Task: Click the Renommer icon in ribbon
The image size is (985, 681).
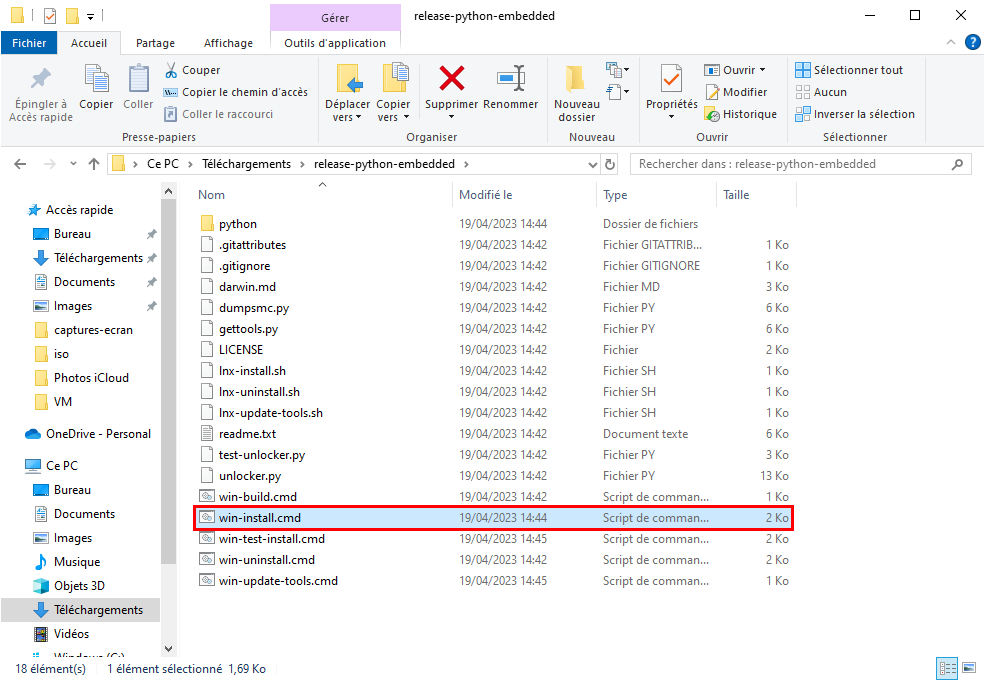Action: coord(511,79)
